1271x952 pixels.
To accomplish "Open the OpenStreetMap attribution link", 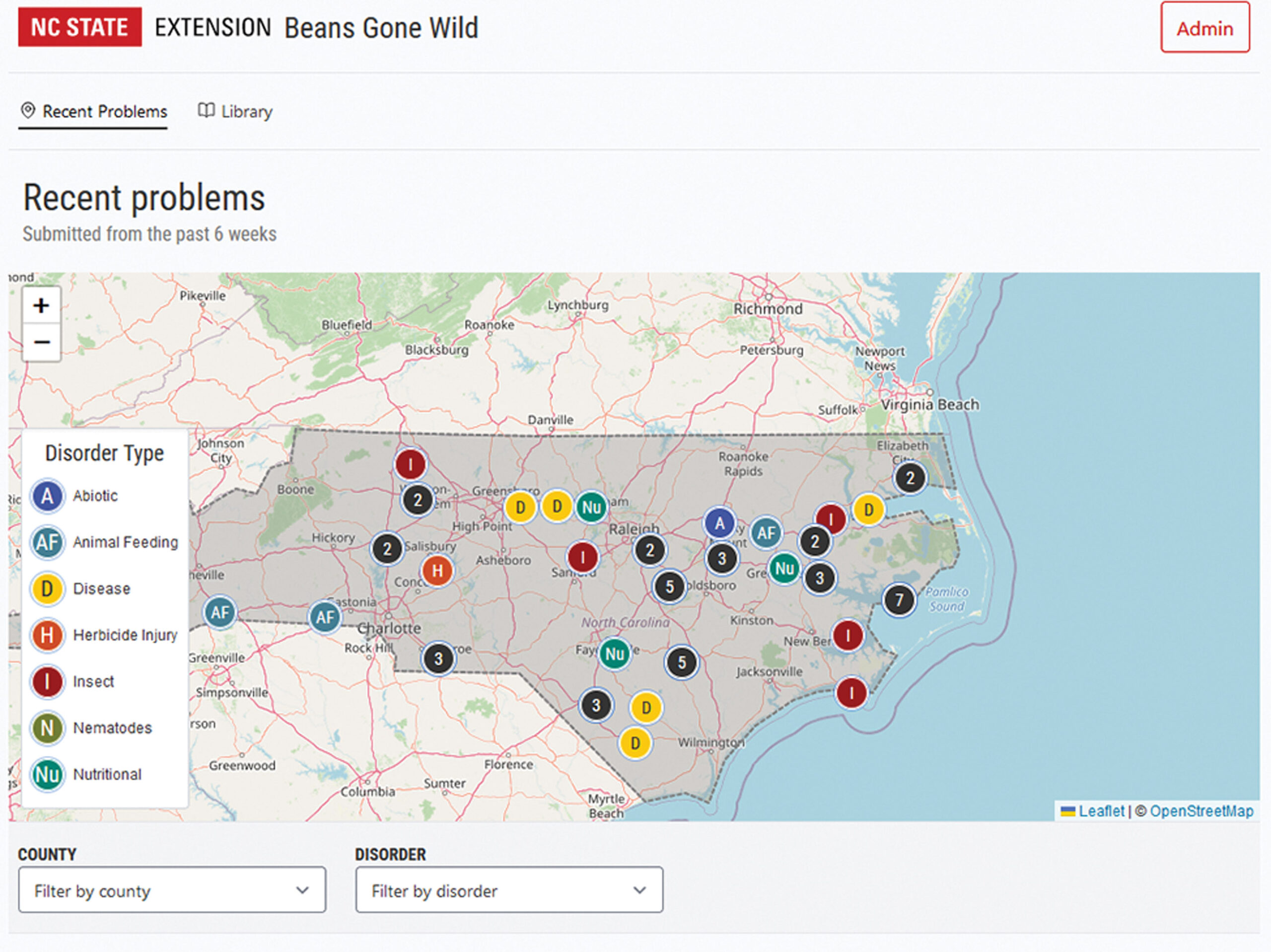I will tap(1201, 811).
